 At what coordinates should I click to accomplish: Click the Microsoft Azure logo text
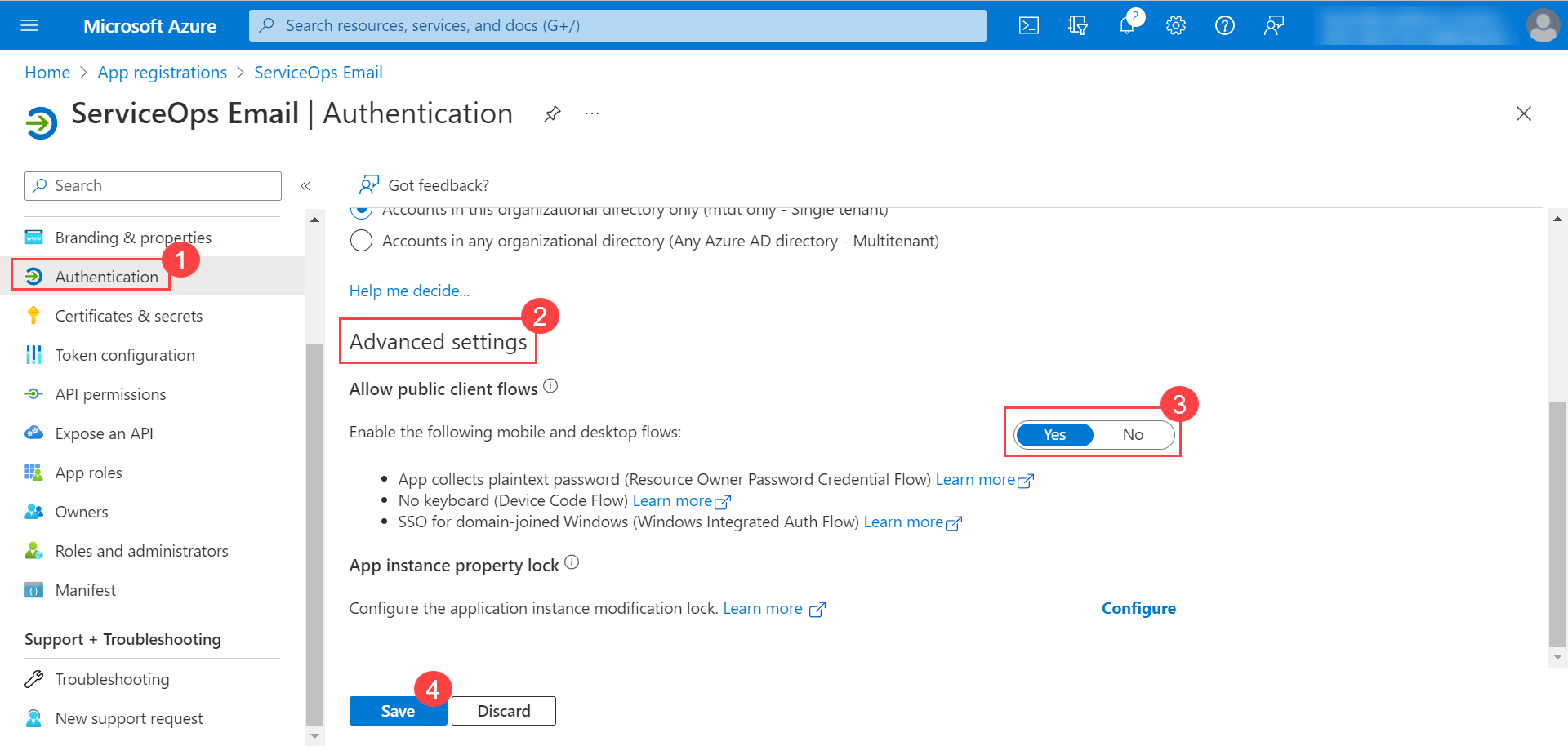click(150, 26)
